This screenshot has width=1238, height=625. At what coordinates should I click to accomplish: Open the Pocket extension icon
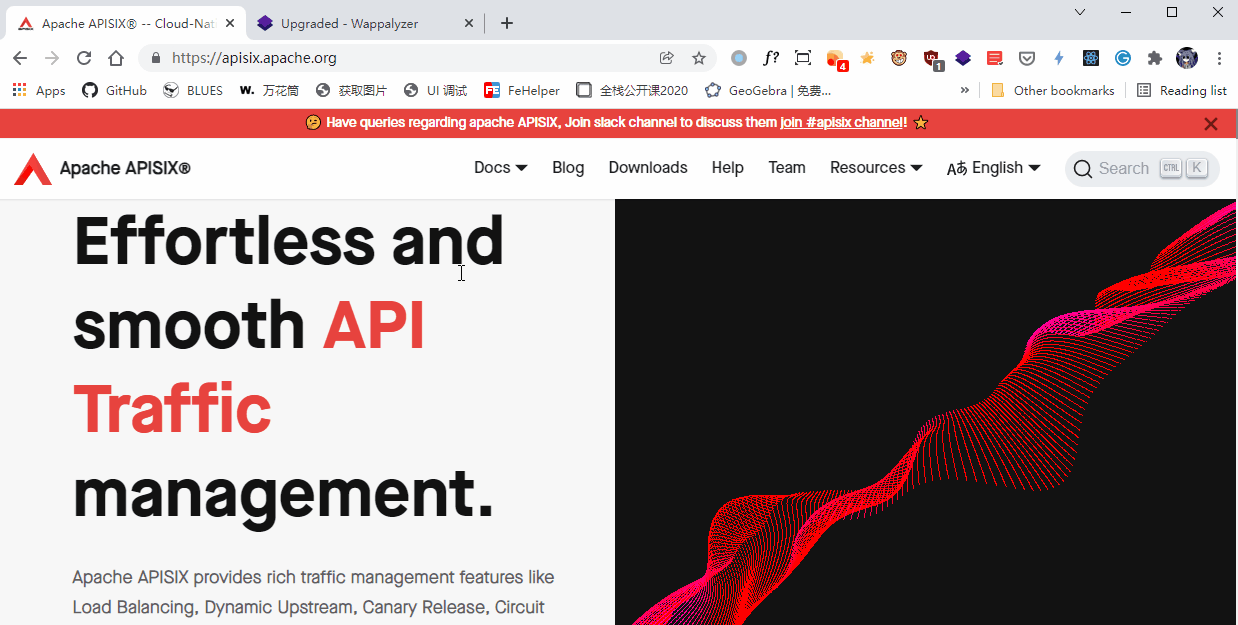(1027, 58)
